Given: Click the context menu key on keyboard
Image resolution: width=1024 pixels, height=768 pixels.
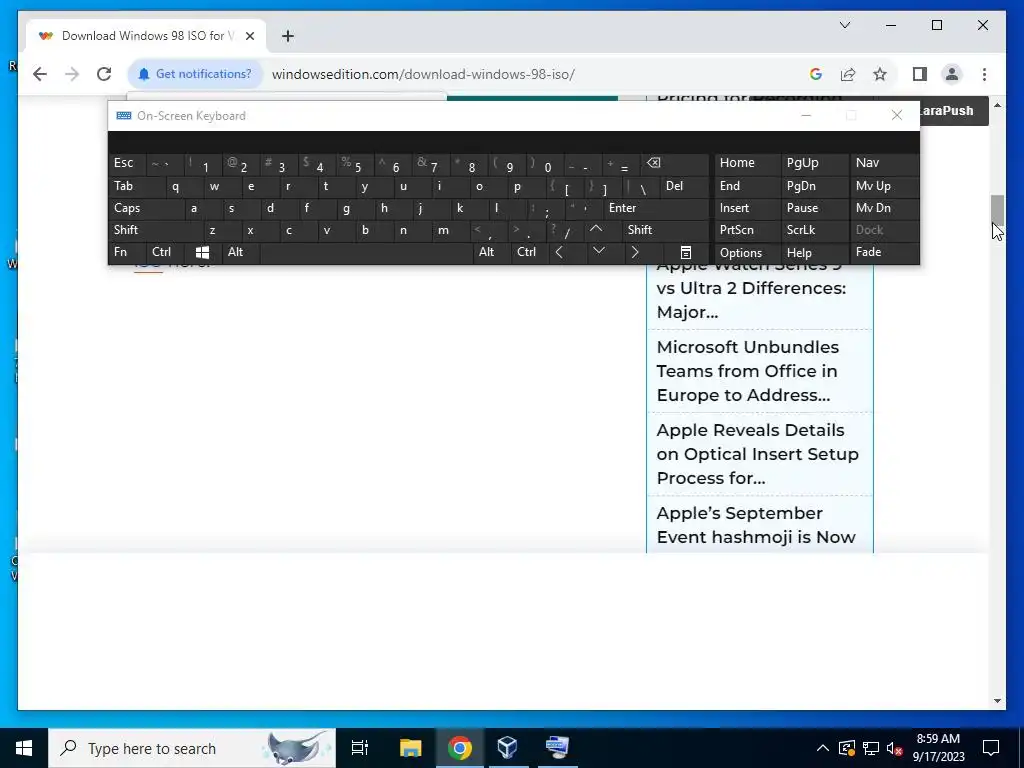Looking at the screenshot, I should pos(686,252).
